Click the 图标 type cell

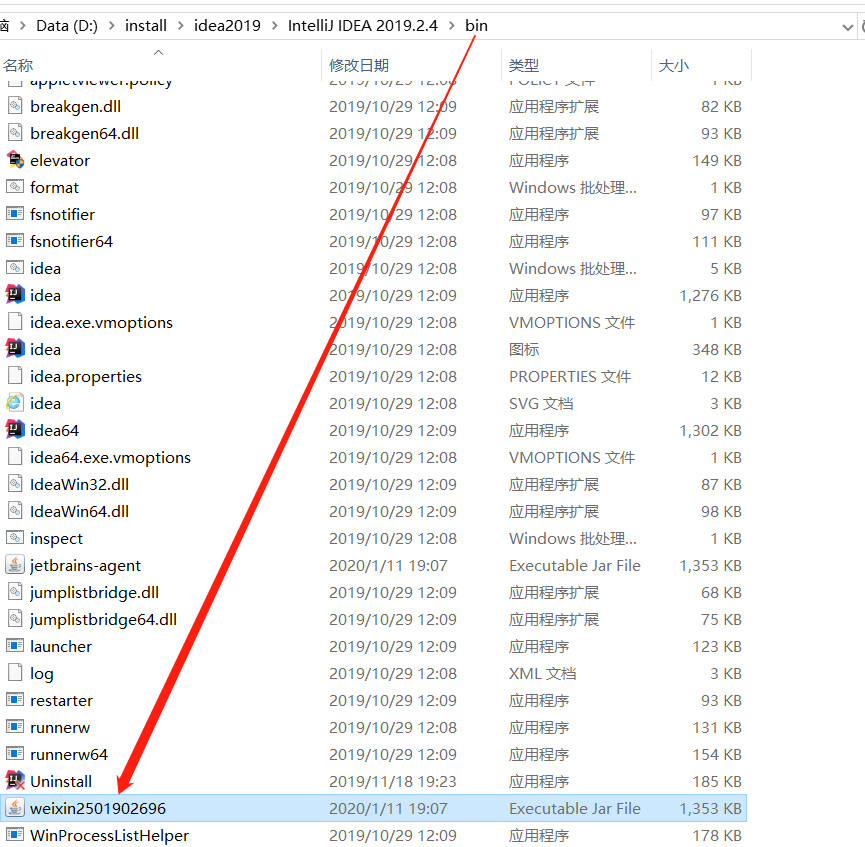click(524, 349)
